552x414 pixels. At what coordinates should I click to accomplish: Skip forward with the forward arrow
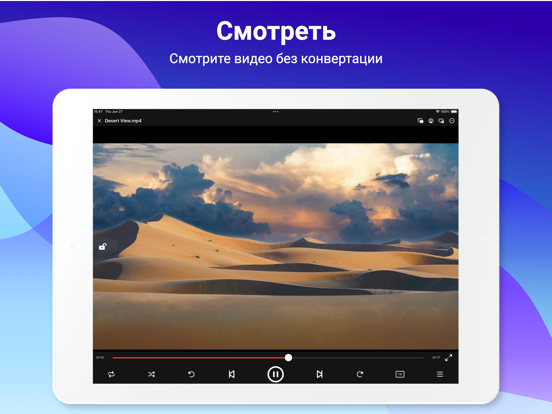[x=359, y=374]
